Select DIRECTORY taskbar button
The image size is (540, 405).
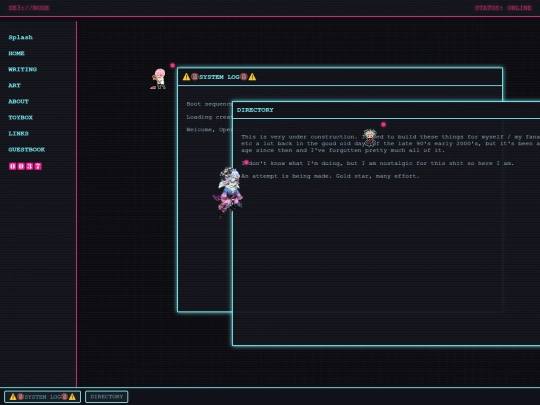point(107,397)
